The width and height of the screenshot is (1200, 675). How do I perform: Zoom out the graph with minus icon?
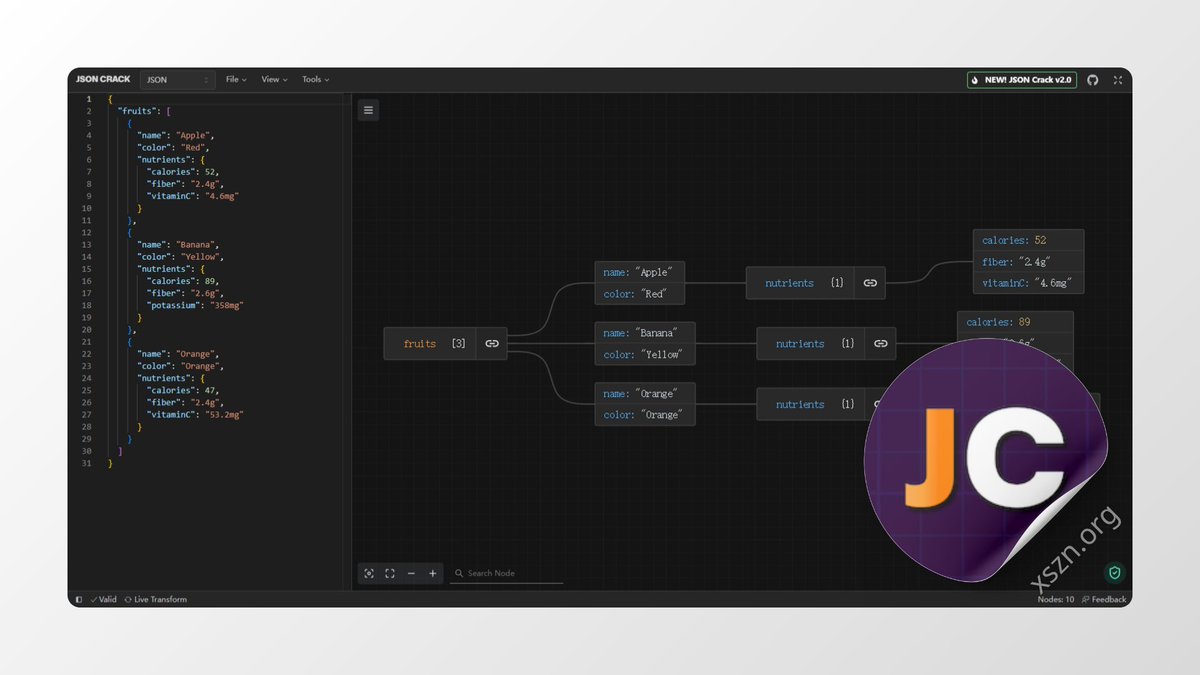tap(411, 573)
